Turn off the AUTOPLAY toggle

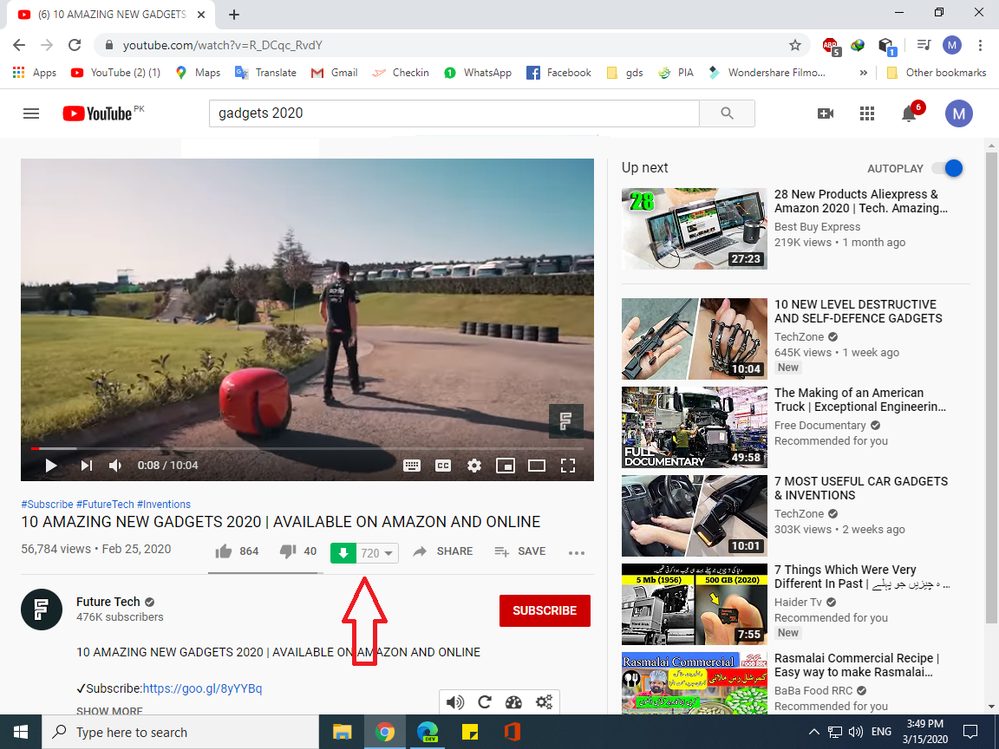(946, 168)
